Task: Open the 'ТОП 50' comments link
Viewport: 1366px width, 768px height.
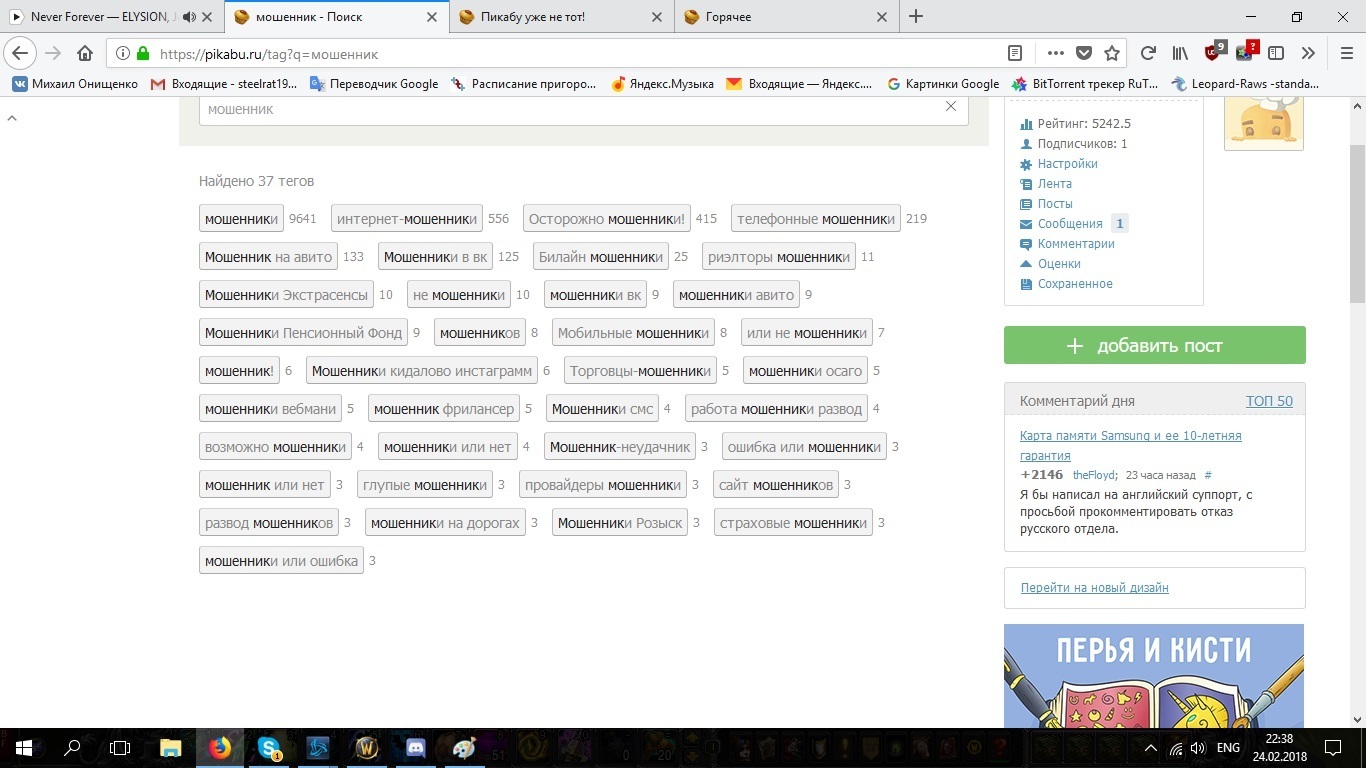Action: [x=1268, y=401]
